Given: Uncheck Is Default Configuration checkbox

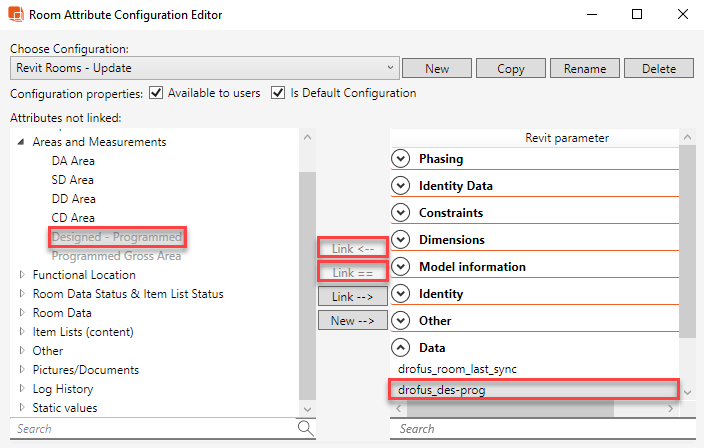Looking at the screenshot, I should point(278,93).
